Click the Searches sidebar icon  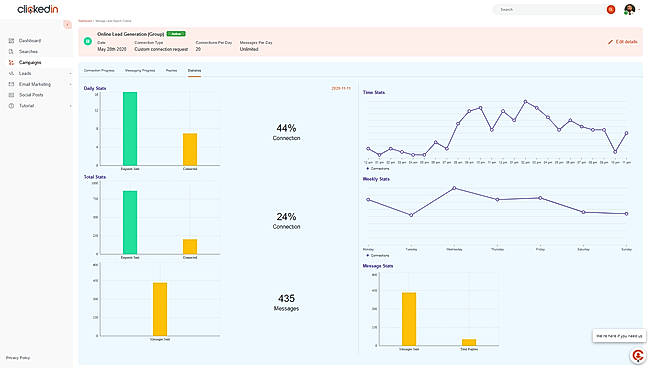11,51
